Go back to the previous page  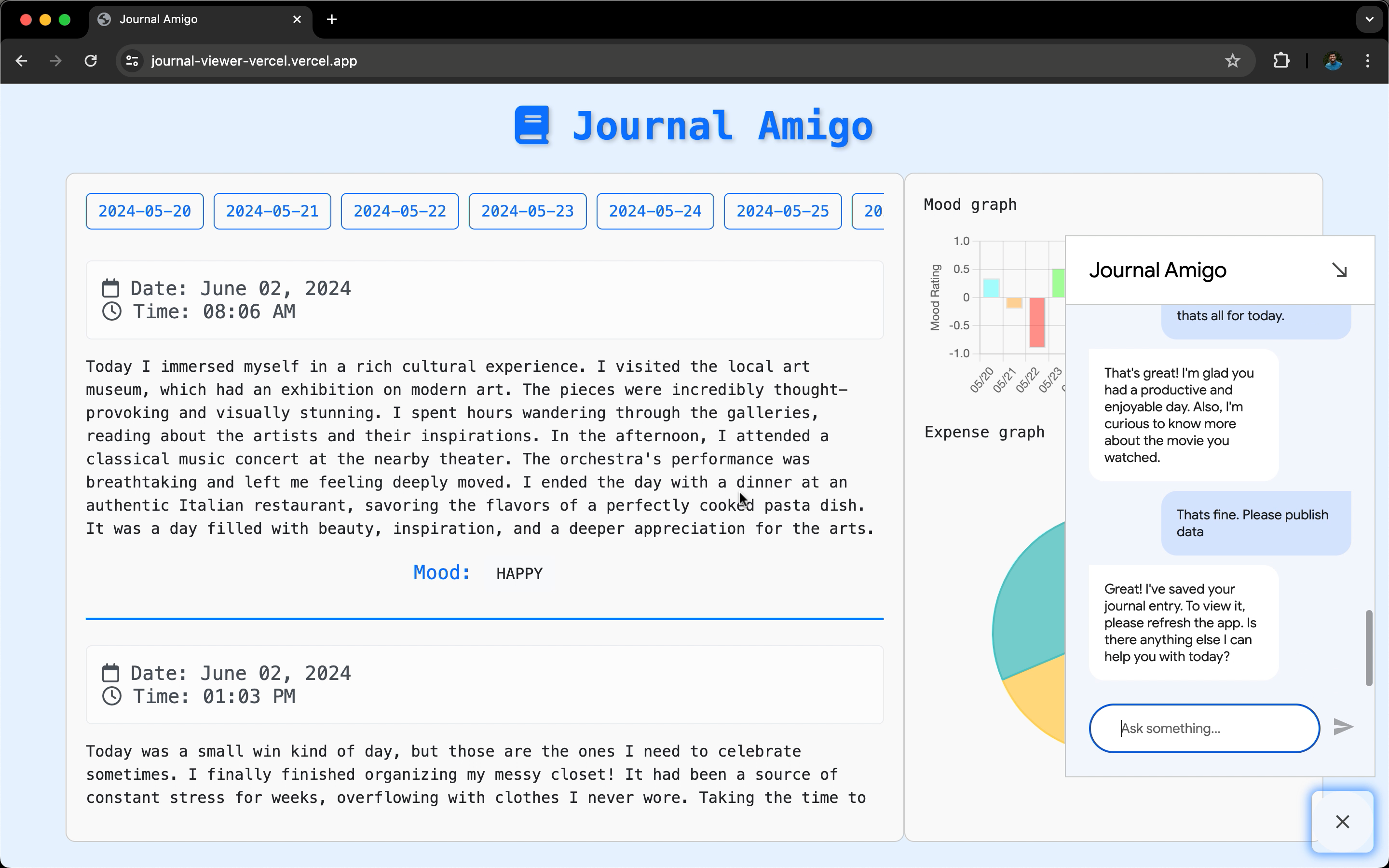point(22,61)
